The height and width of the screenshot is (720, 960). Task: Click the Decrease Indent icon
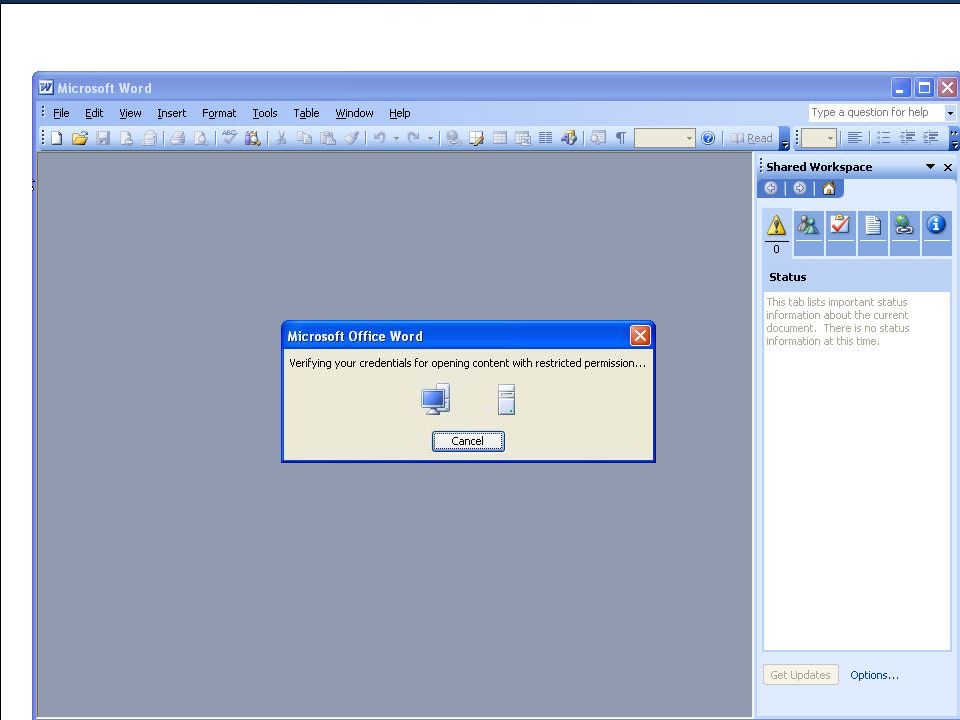(907, 138)
